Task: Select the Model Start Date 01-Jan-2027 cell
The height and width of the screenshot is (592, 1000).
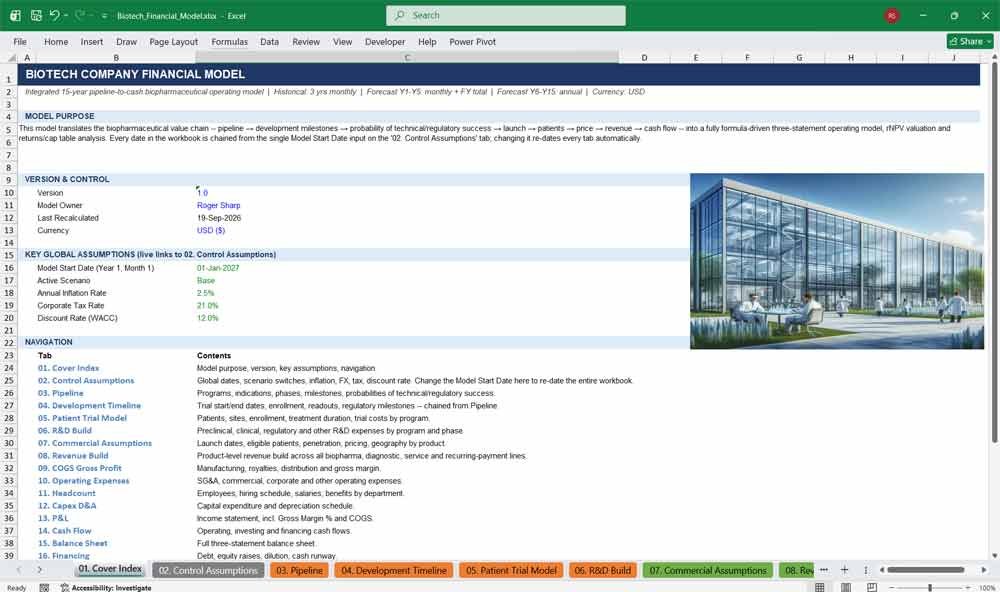Action: [218, 268]
